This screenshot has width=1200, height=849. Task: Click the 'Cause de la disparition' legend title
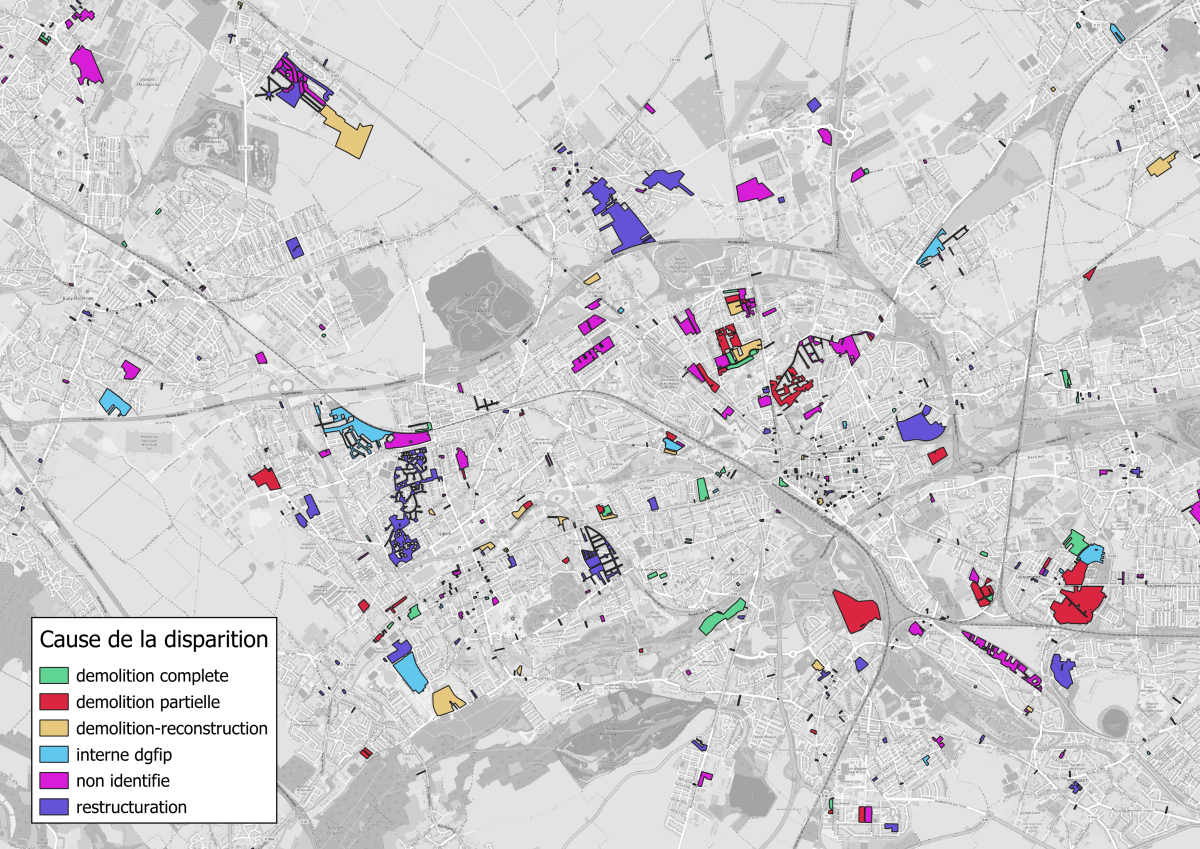tap(153, 638)
